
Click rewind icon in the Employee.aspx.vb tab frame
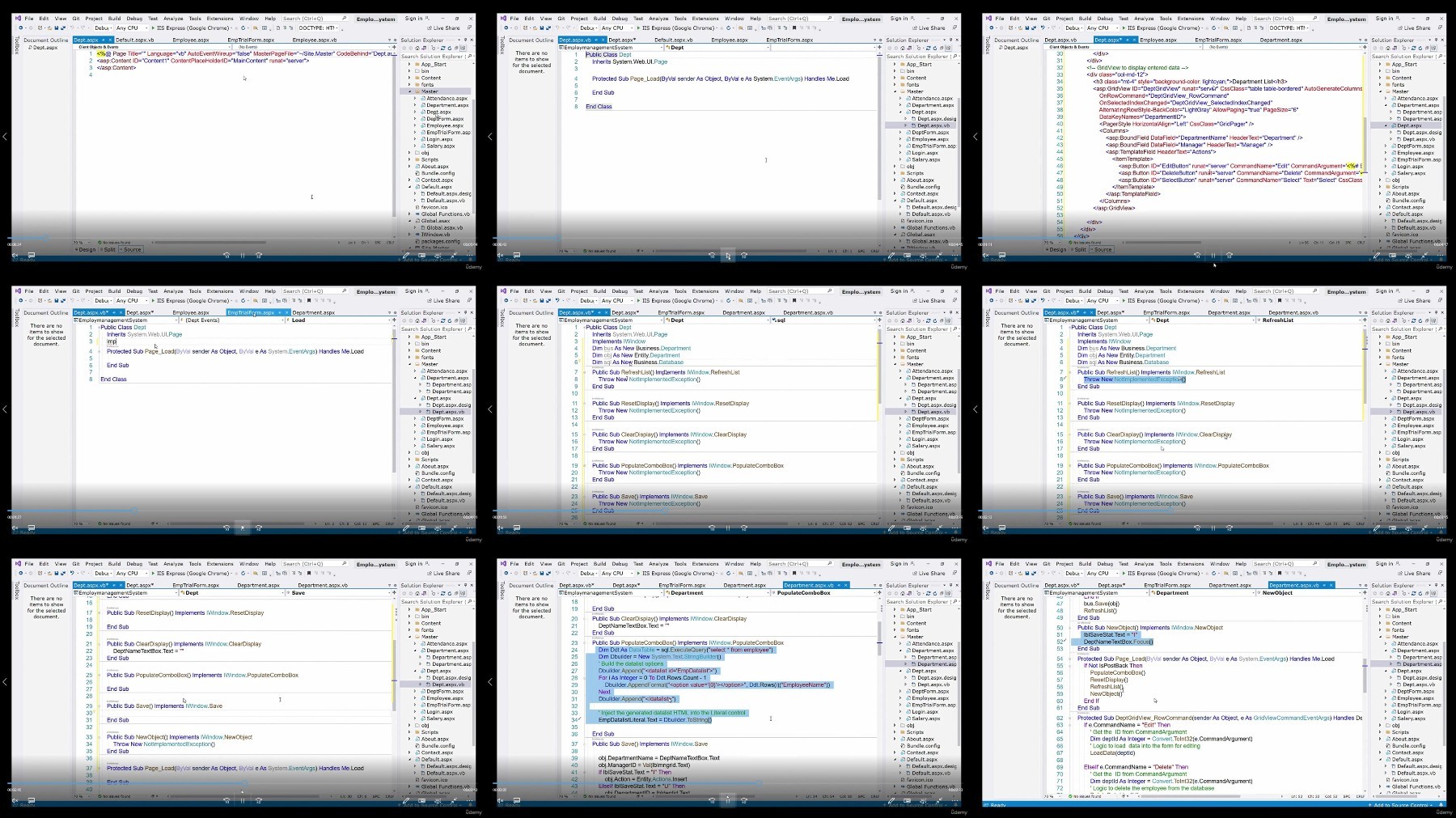click(226, 255)
